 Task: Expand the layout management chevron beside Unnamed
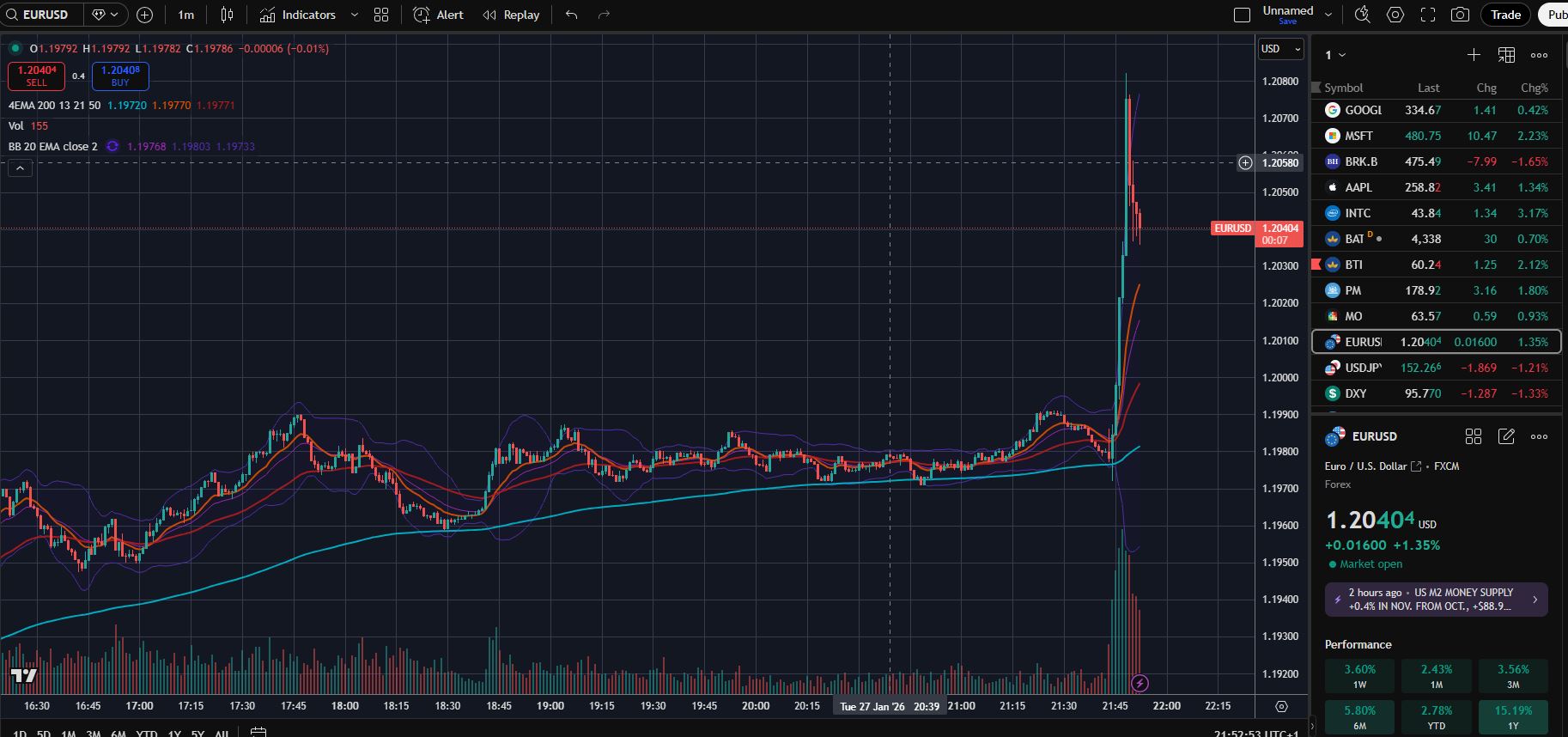click(x=1328, y=15)
